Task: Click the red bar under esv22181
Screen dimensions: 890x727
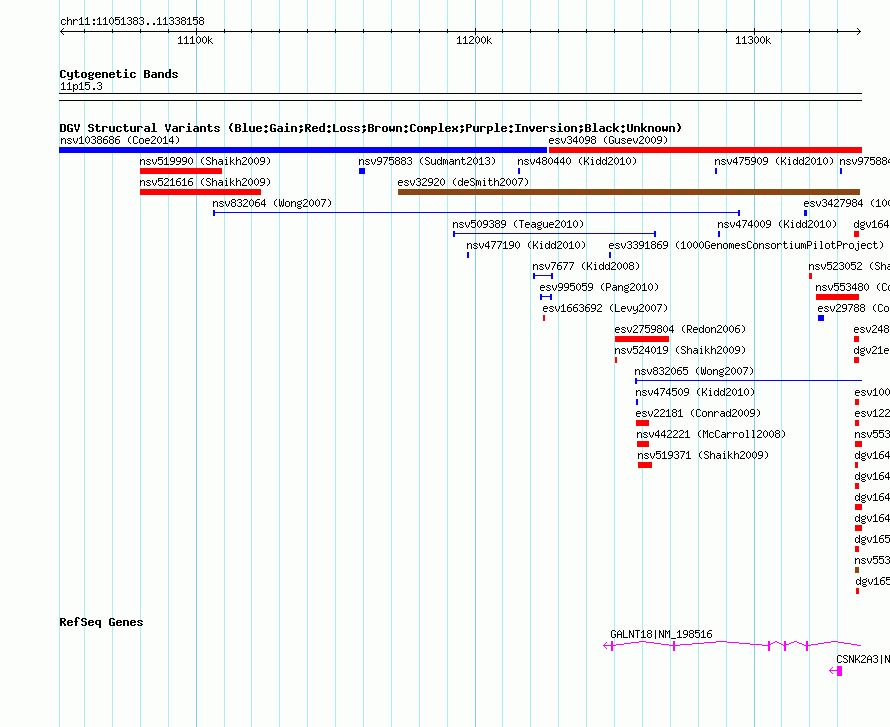Action: click(x=643, y=423)
